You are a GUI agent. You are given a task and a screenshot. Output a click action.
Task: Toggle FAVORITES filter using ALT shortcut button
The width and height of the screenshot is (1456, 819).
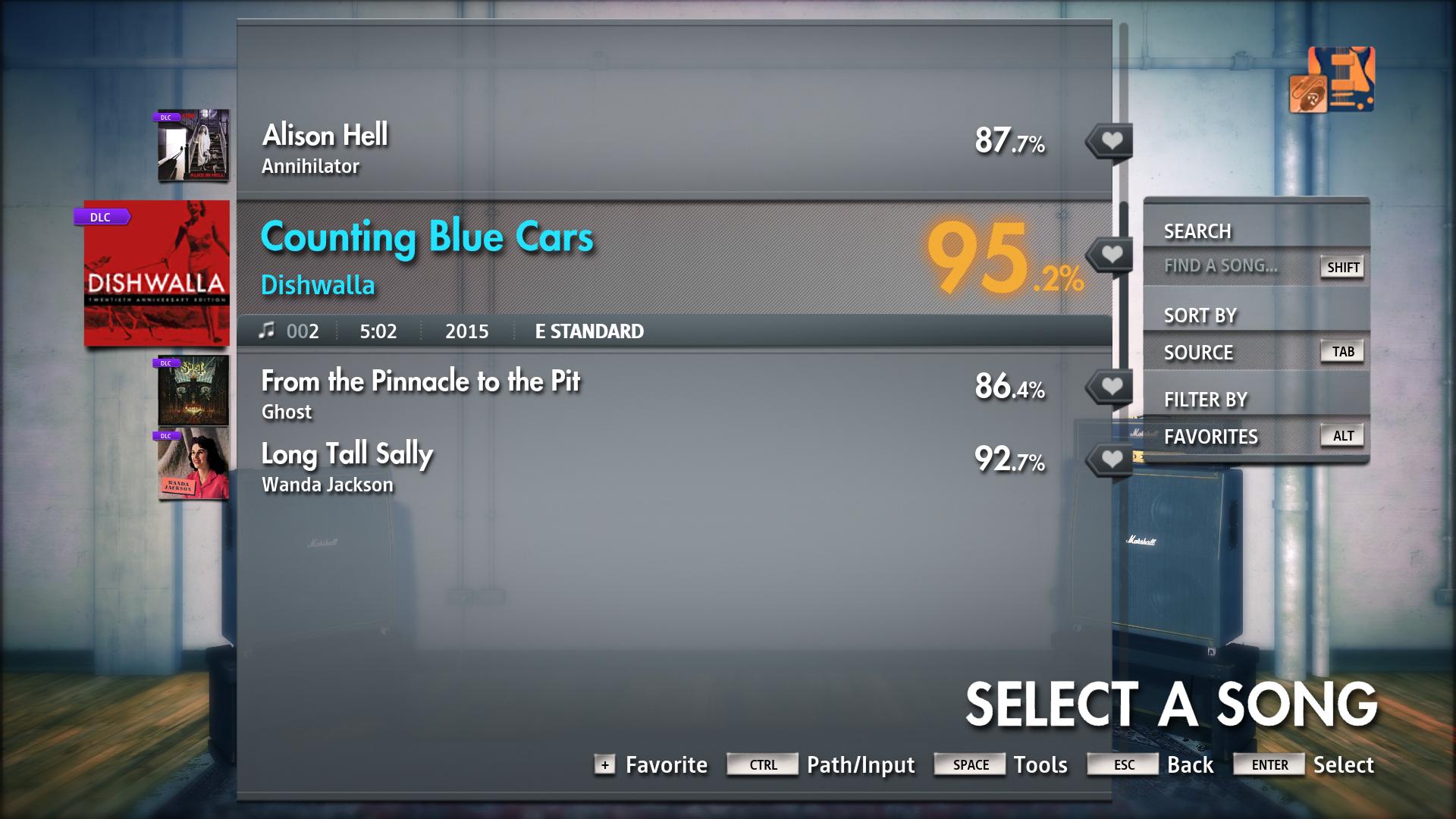point(1343,435)
